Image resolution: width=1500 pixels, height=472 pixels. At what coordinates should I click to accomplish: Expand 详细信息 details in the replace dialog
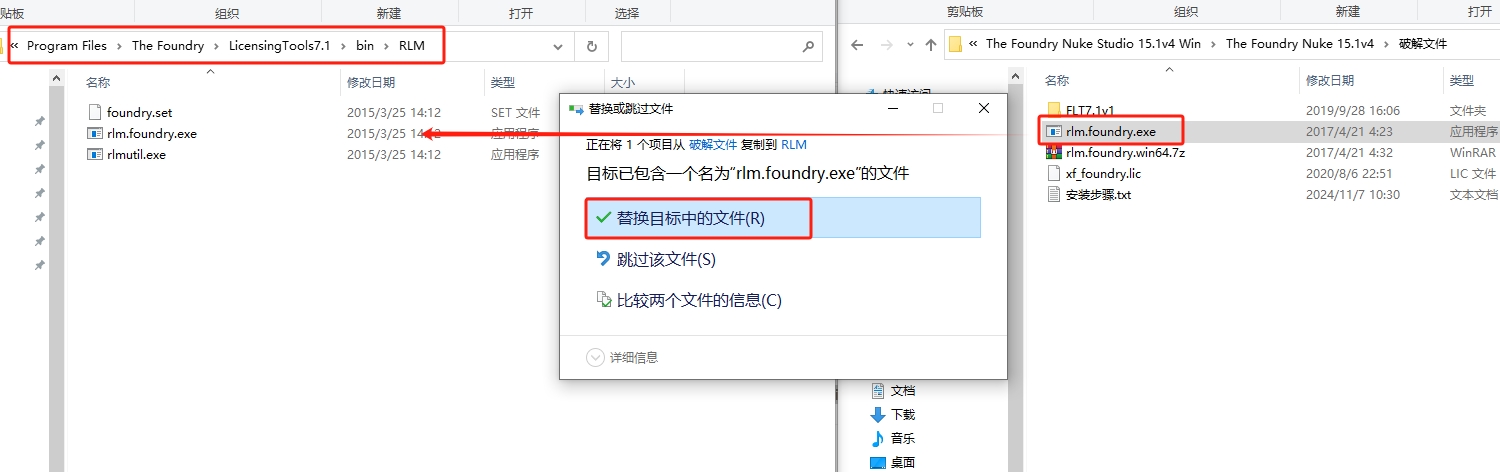622,357
